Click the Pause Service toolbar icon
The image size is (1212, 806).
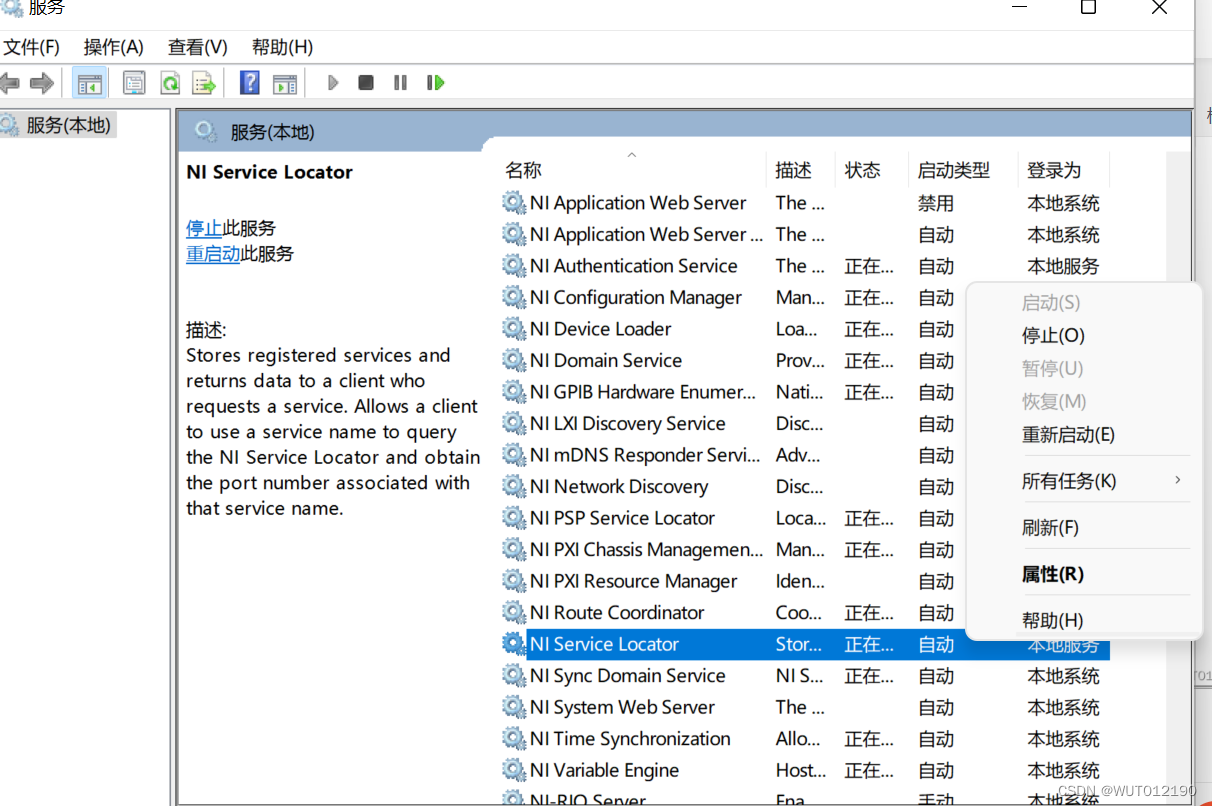[x=400, y=83]
